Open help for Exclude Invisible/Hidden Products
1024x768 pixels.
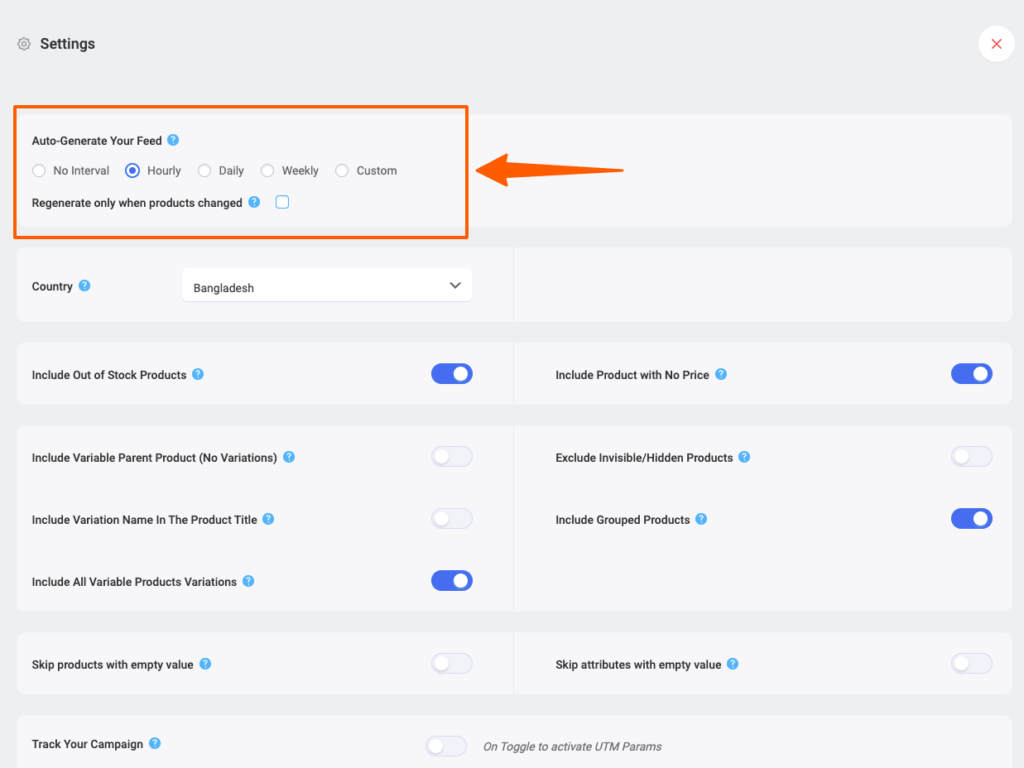pyautogui.click(x=744, y=456)
